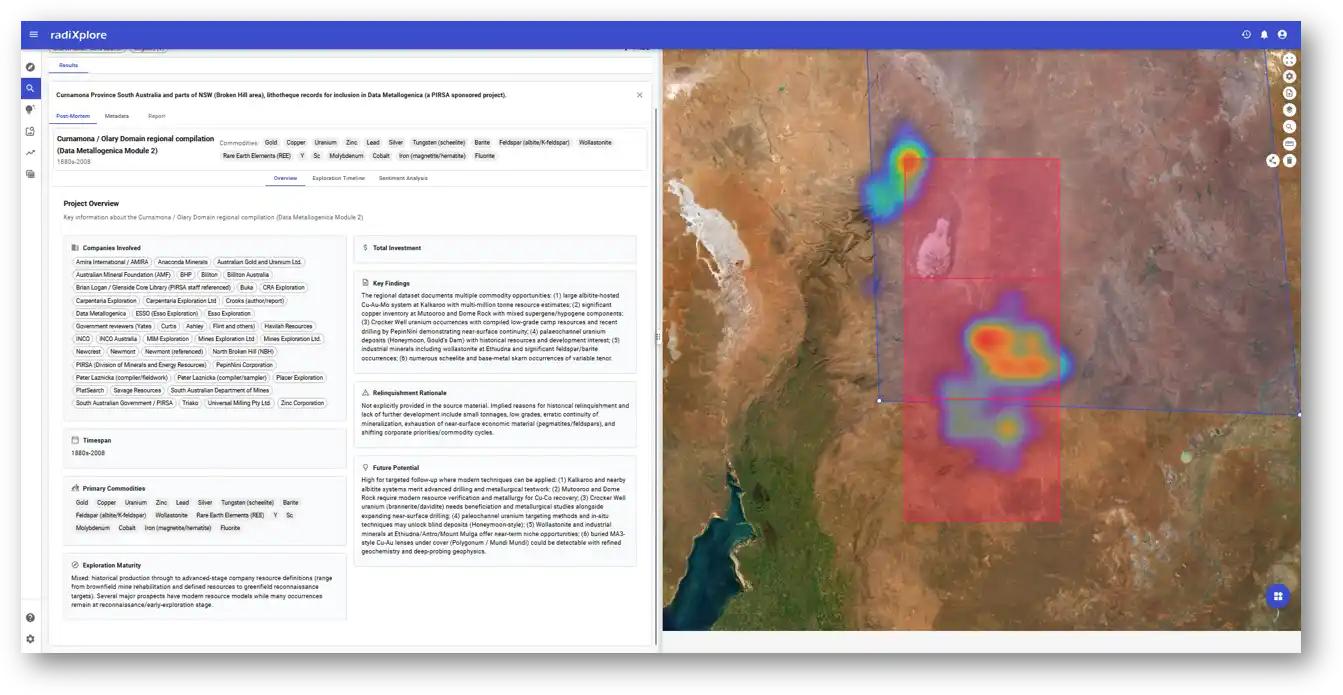Open map layers control
The height and width of the screenshot is (695, 1343).
(1289, 110)
